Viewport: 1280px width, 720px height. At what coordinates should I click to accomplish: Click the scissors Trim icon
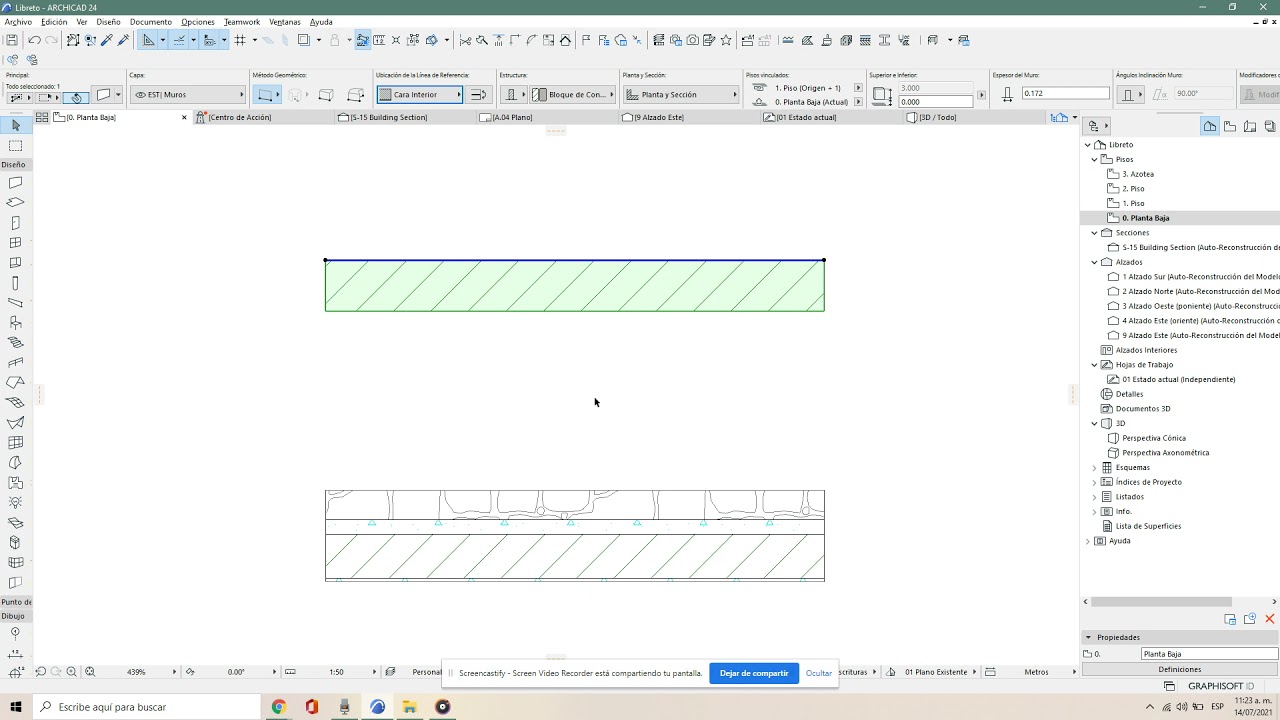(465, 40)
